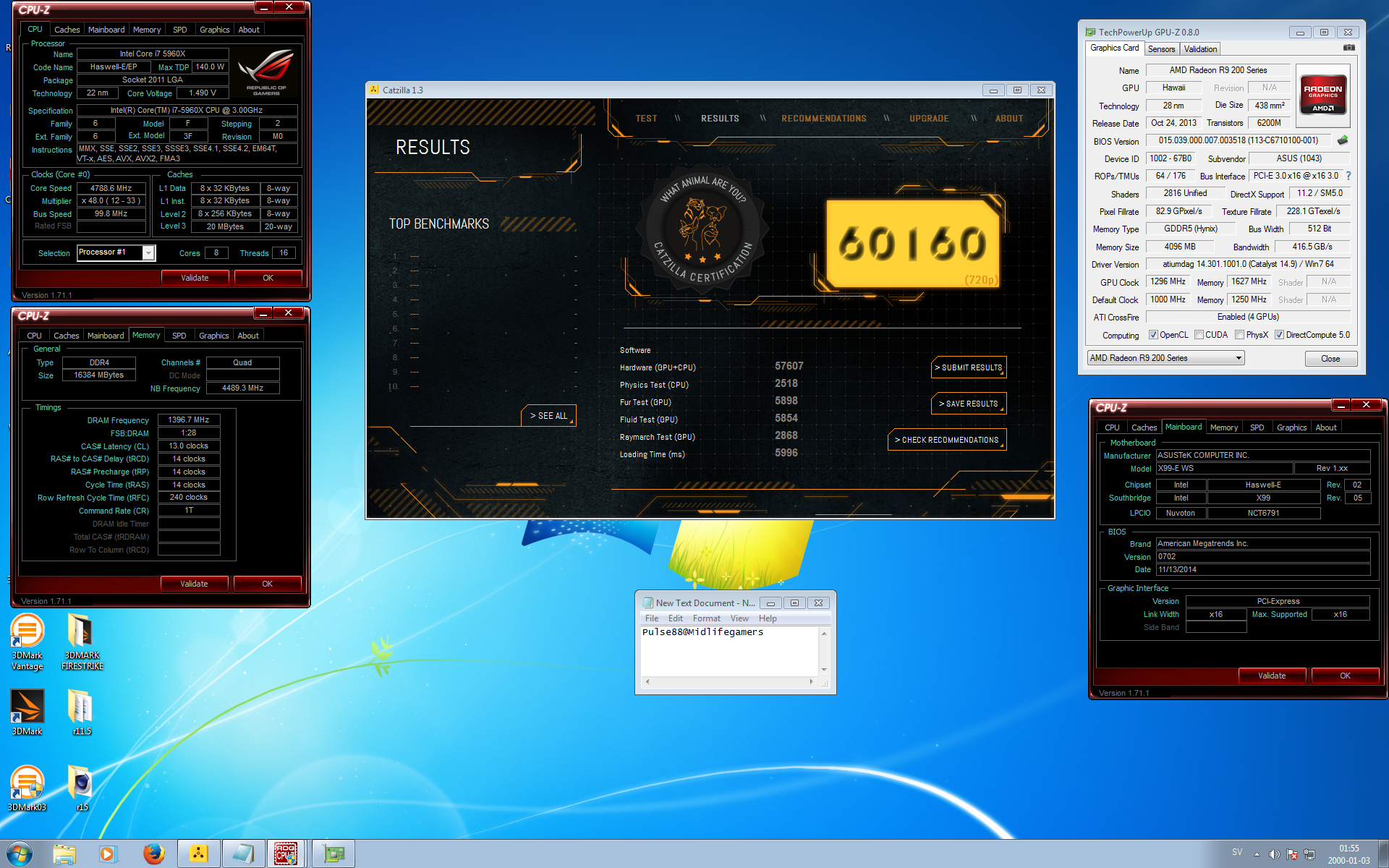
Task: Open RECOMMENDATIONS tab in Catzilla
Action: click(x=823, y=119)
